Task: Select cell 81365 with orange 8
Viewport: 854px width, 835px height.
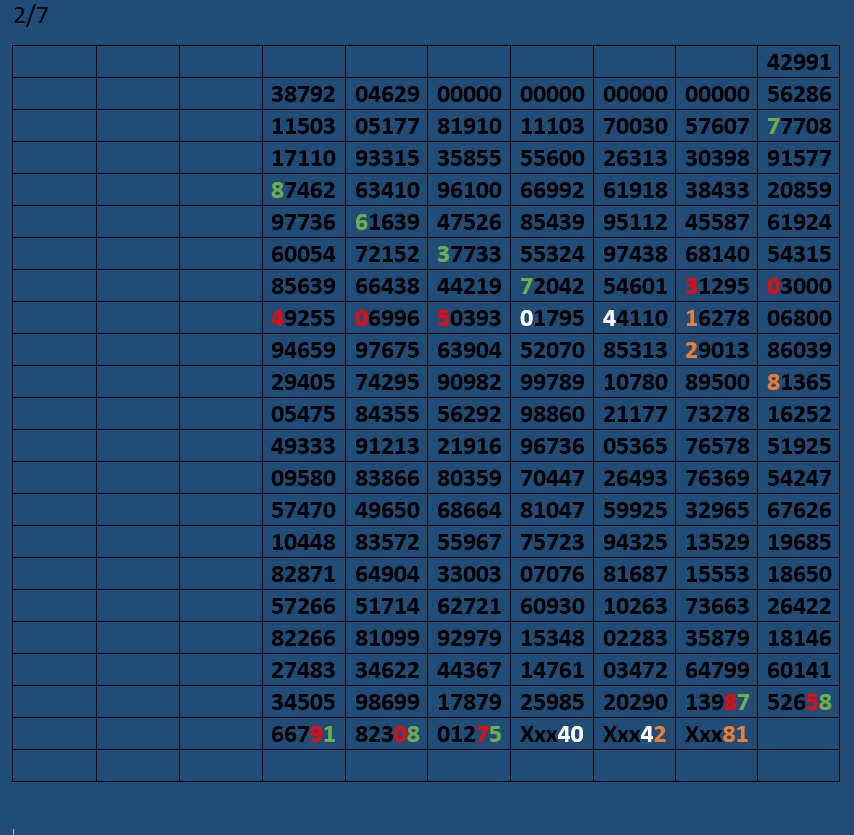Action: point(798,382)
